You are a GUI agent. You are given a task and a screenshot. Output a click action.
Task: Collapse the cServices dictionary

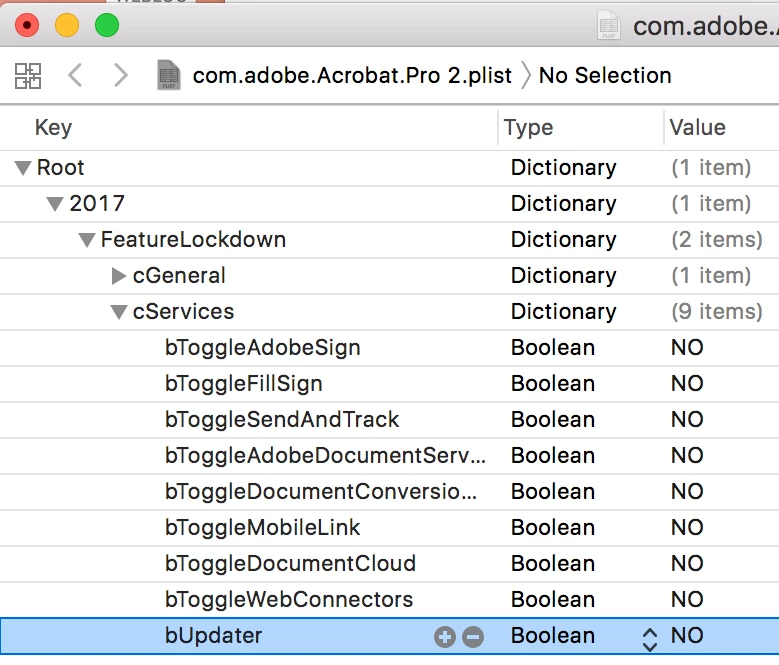[x=119, y=312]
